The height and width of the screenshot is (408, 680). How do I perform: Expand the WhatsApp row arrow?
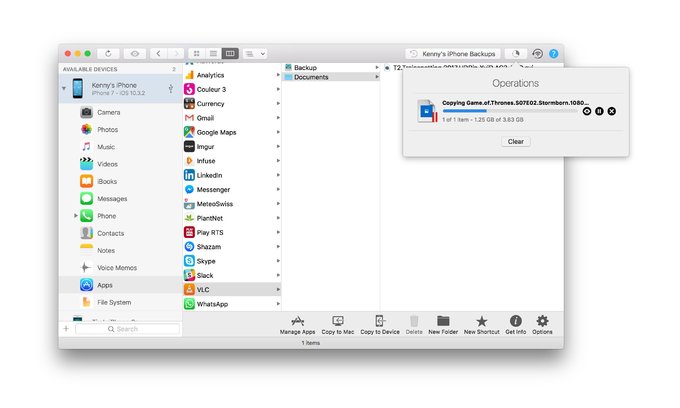pyautogui.click(x=278, y=304)
